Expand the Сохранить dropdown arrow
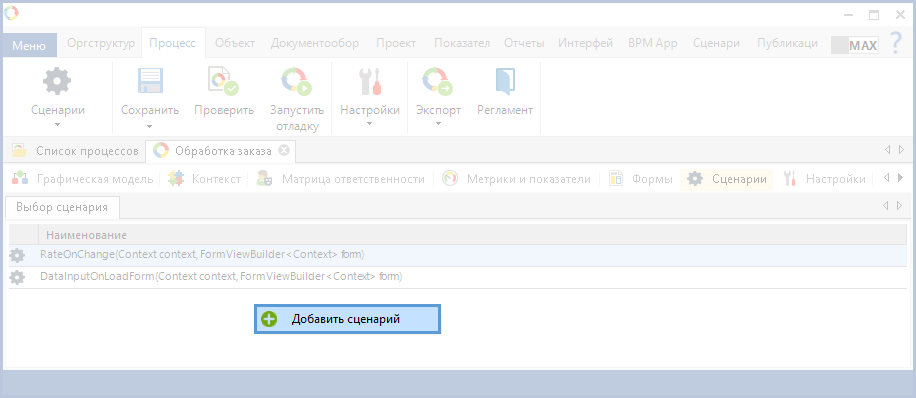This screenshot has width=916, height=398. [150, 126]
